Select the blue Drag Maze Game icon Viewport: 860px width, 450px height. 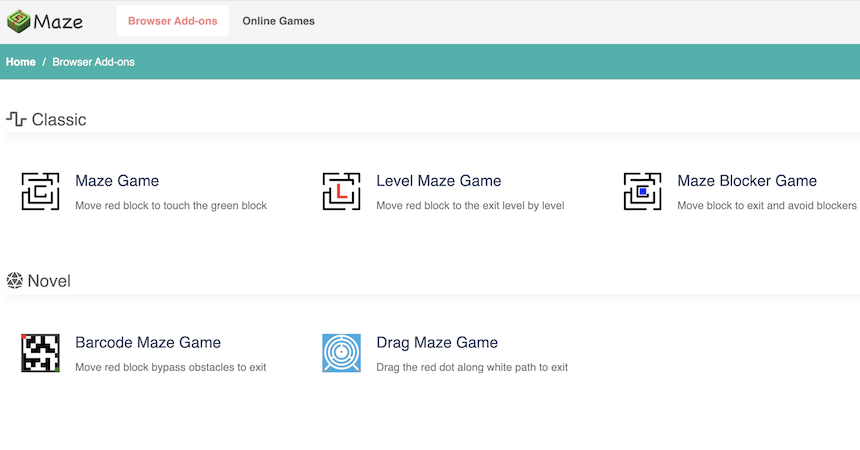click(x=341, y=353)
